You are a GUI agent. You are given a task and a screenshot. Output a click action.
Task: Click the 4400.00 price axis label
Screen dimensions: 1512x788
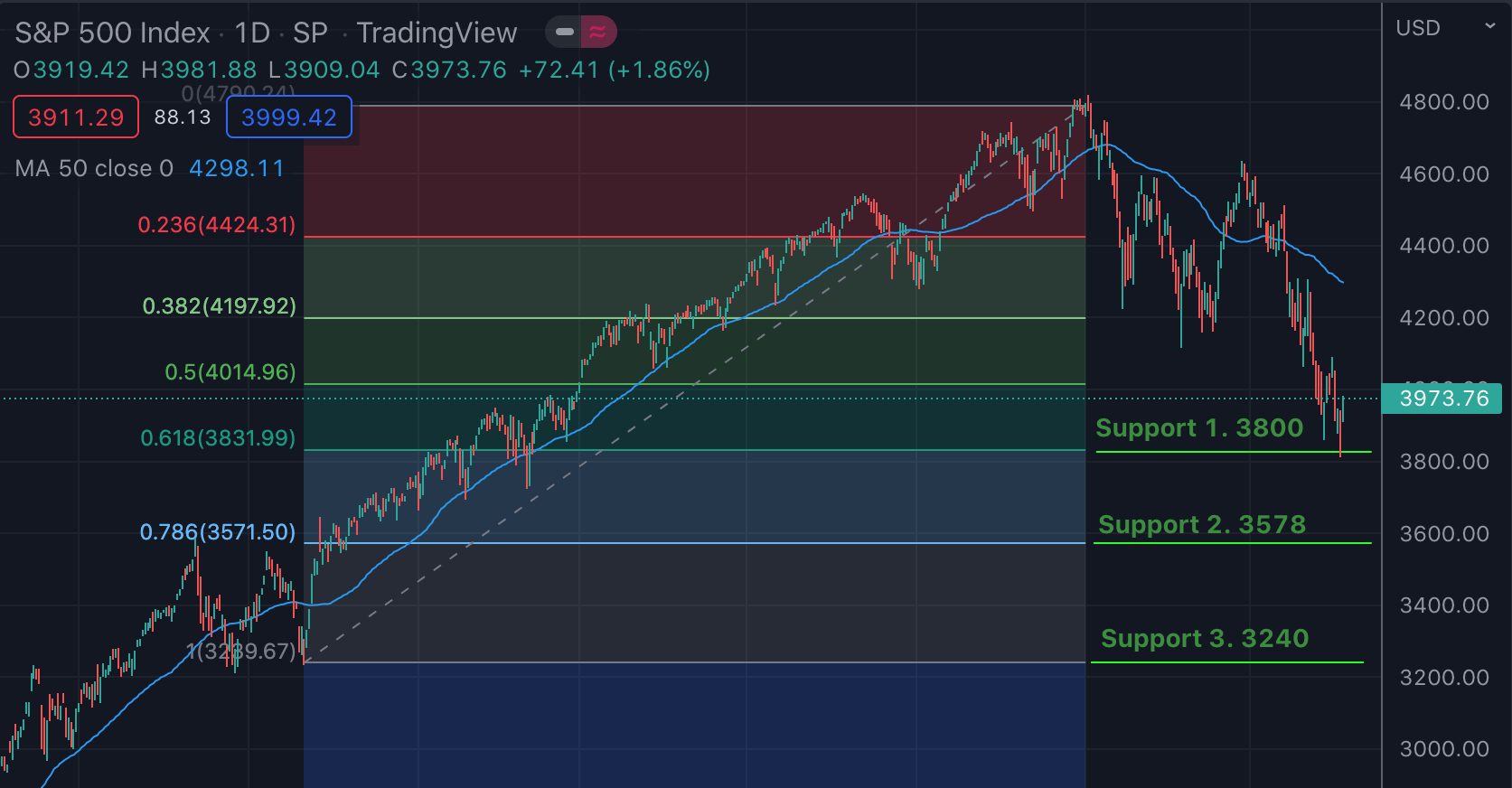[1444, 246]
